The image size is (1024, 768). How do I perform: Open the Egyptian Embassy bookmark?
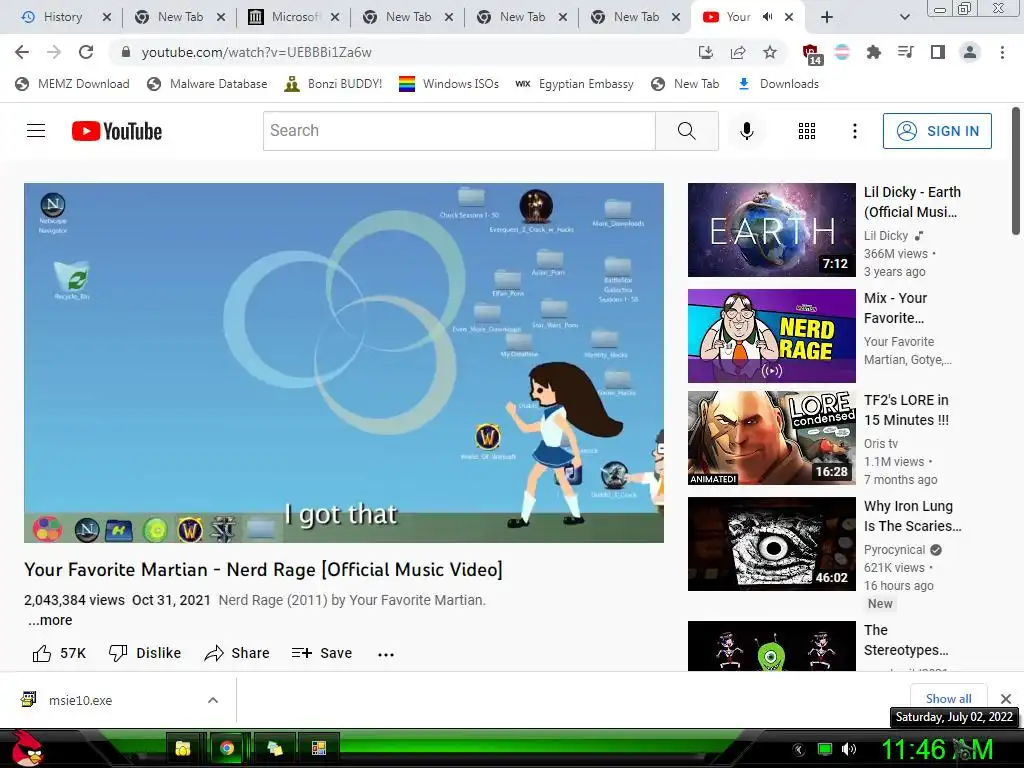(x=575, y=84)
